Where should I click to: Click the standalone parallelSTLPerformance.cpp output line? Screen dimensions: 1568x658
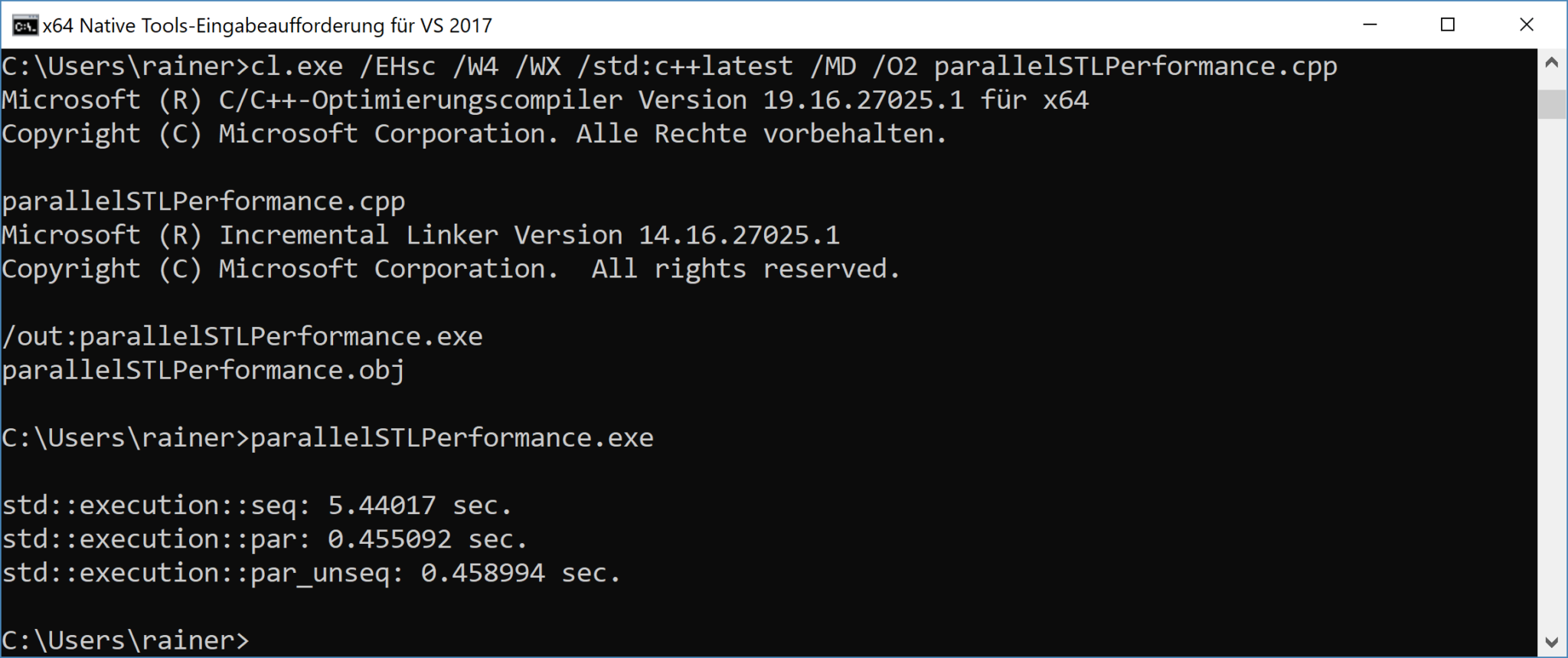point(204,201)
